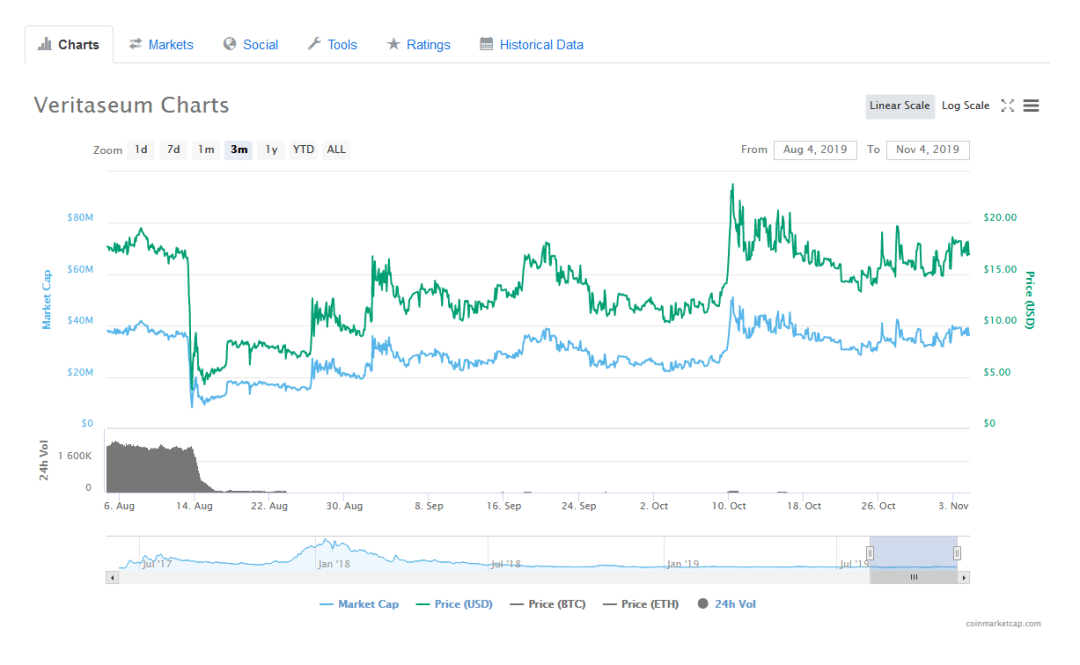This screenshot has width=1080, height=665.
Task: Toggle Price (BTC) series in legend
Action: 548,604
